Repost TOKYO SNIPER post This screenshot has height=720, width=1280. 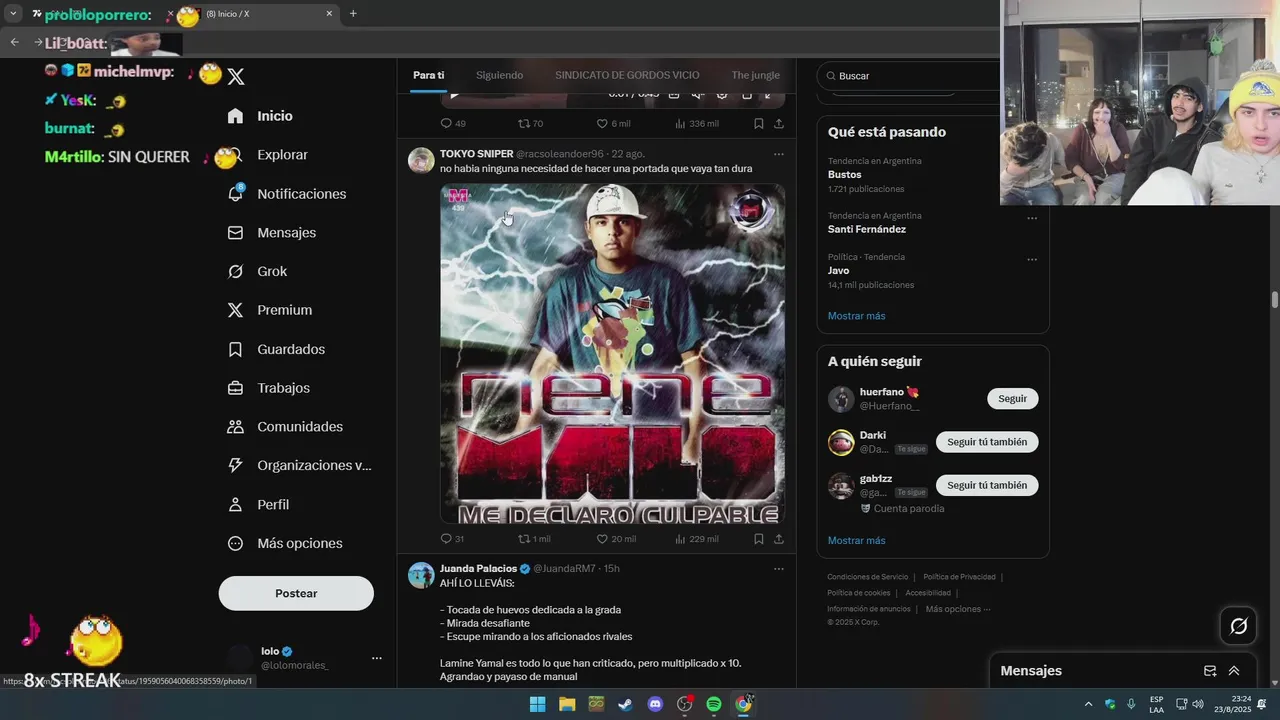tap(534, 539)
